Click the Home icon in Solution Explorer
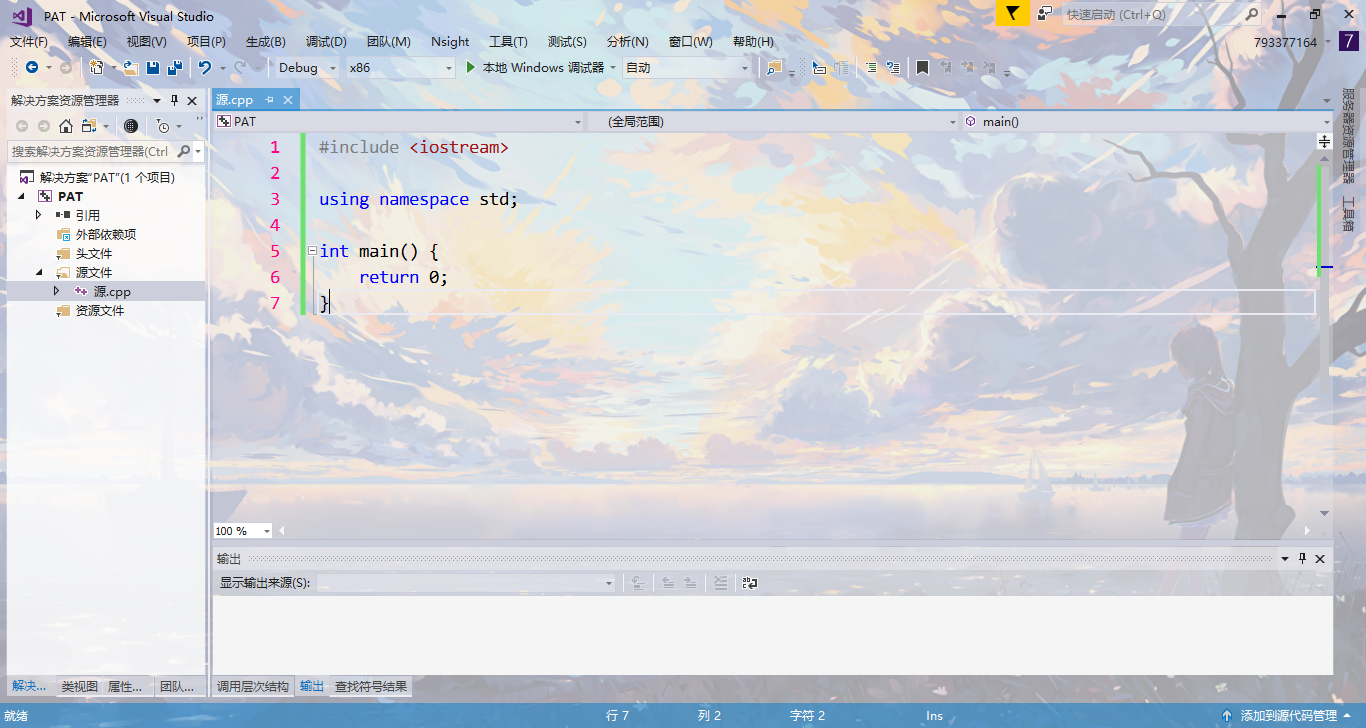This screenshot has width=1366, height=728. pos(65,126)
